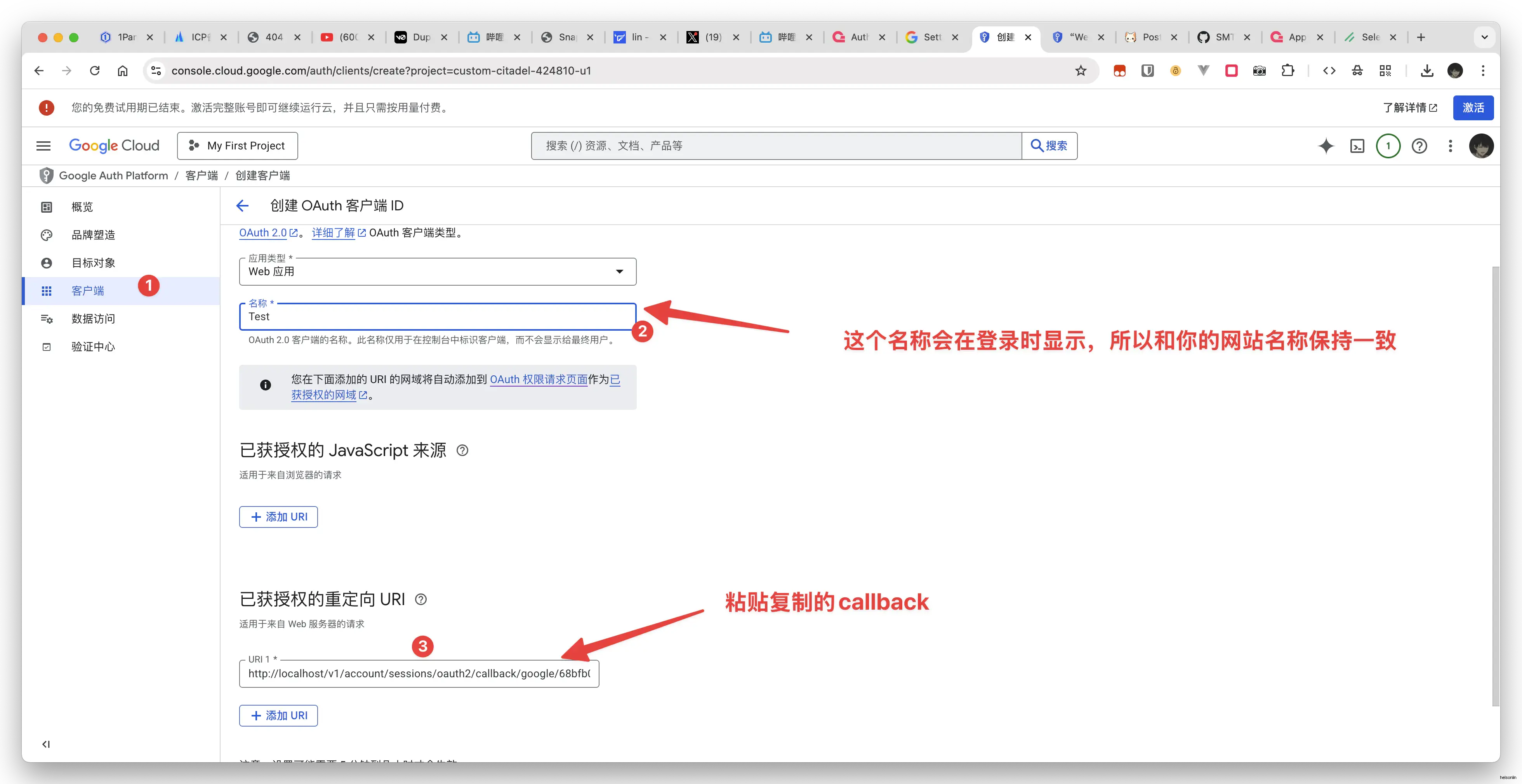The width and height of the screenshot is (1522, 784).
Task: Open the console three-dot settings menu
Action: pos(1450,146)
